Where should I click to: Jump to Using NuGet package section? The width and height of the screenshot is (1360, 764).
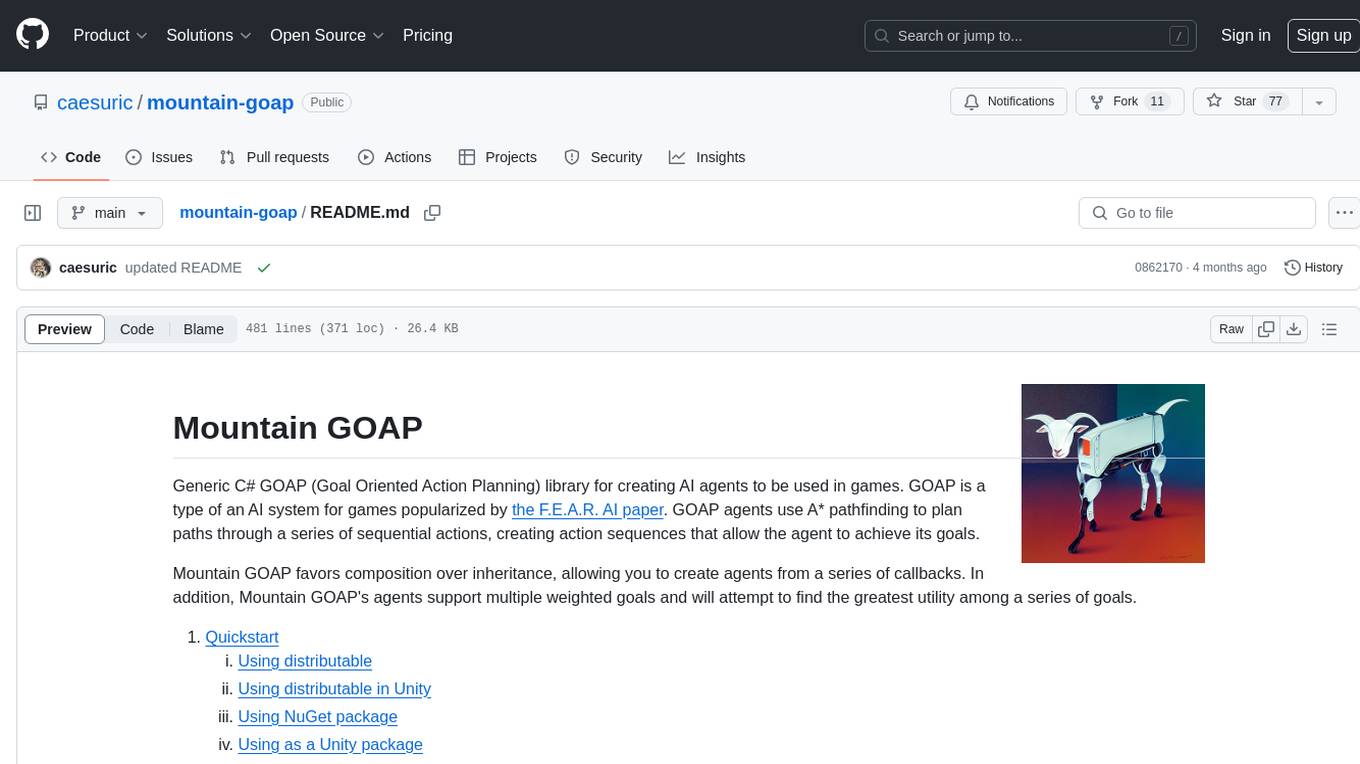[x=318, y=717]
